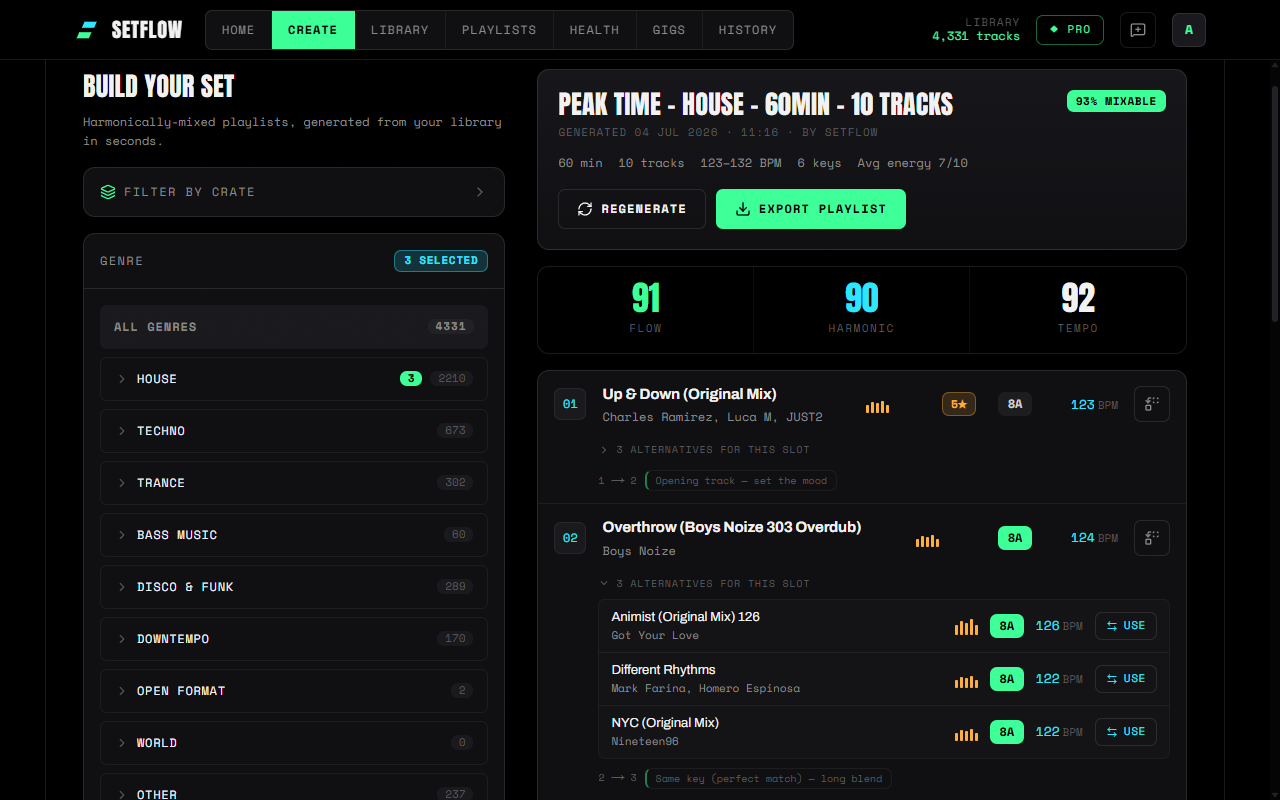Expand the Techno genre row
This screenshot has width=1280, height=800.
point(294,431)
